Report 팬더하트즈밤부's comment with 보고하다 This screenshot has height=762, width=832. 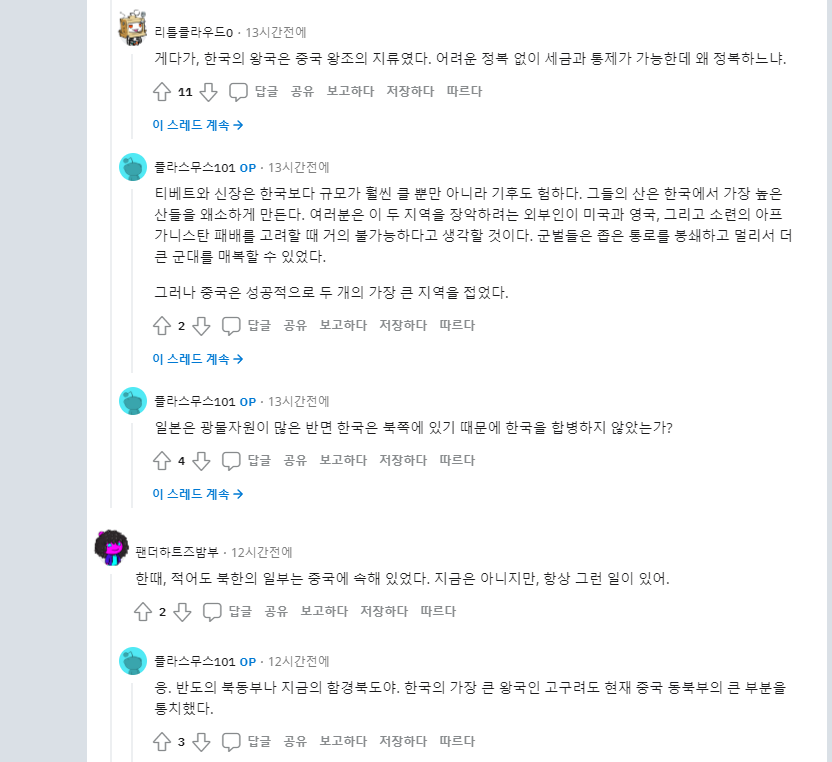(x=324, y=612)
